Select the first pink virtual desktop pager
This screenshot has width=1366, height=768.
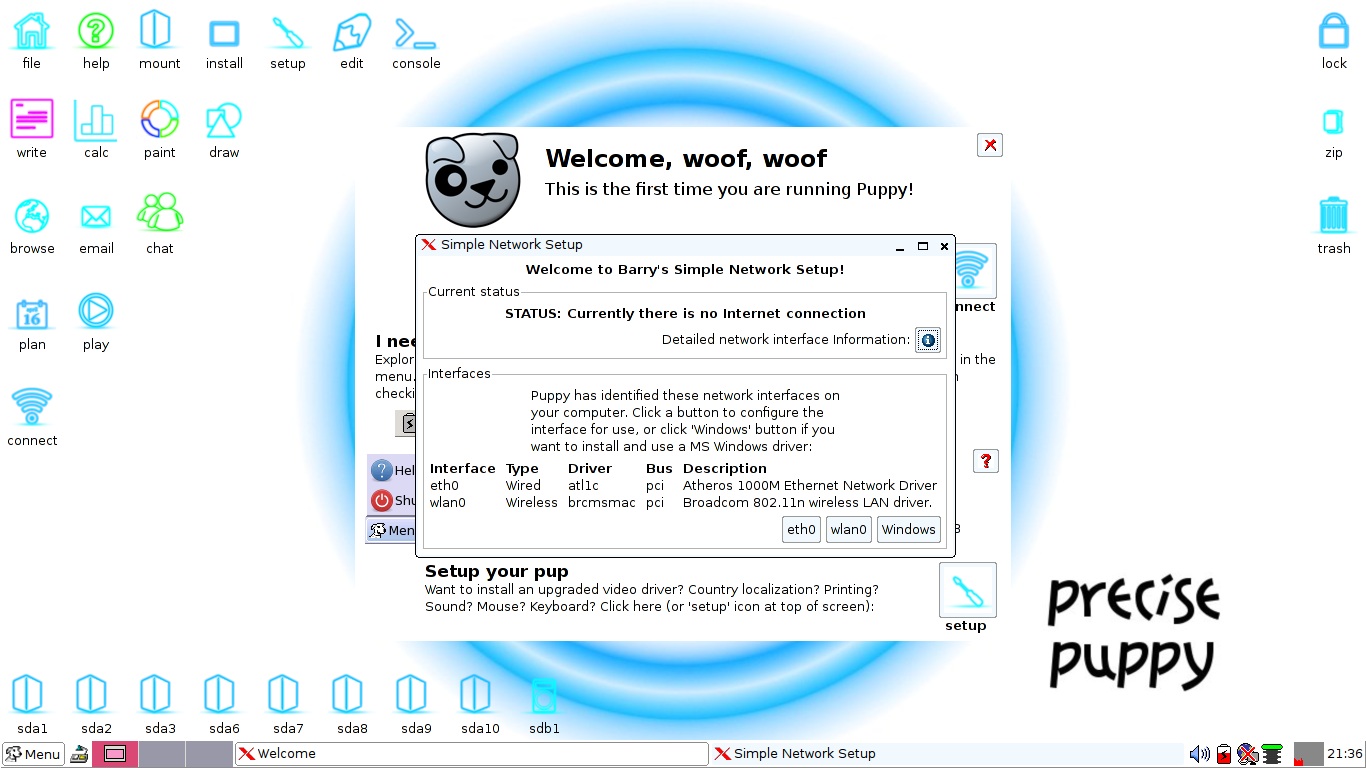pyautogui.click(x=115, y=754)
